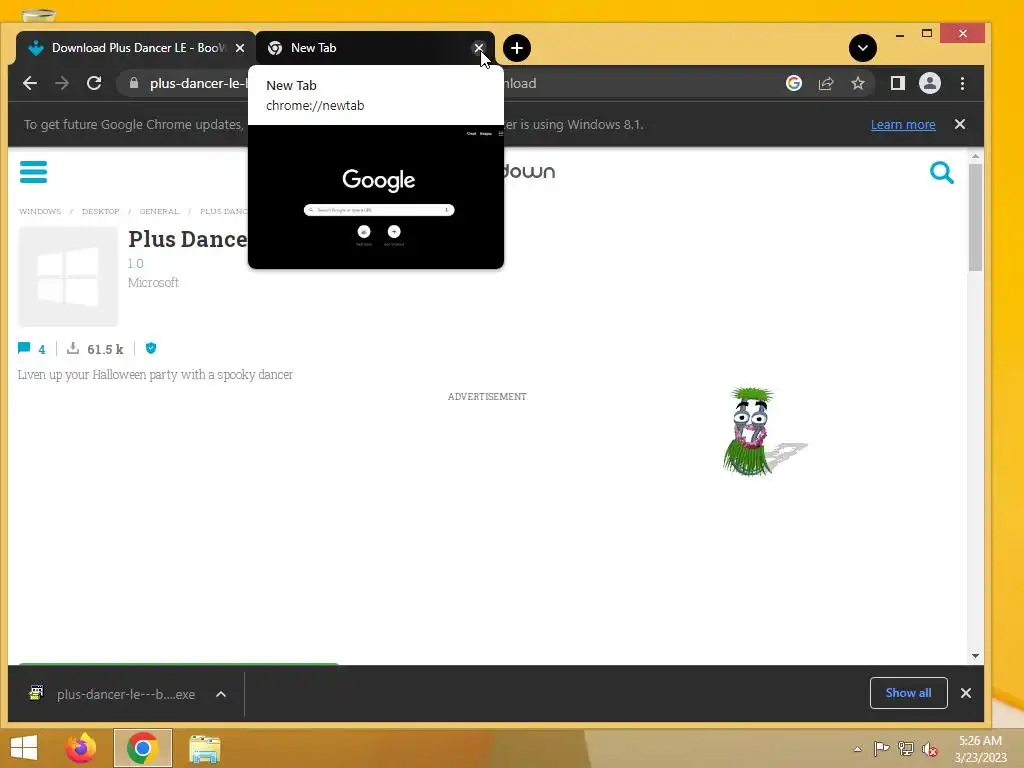Click the network tray icon
Viewport: 1024px width, 768px height.
(906, 748)
